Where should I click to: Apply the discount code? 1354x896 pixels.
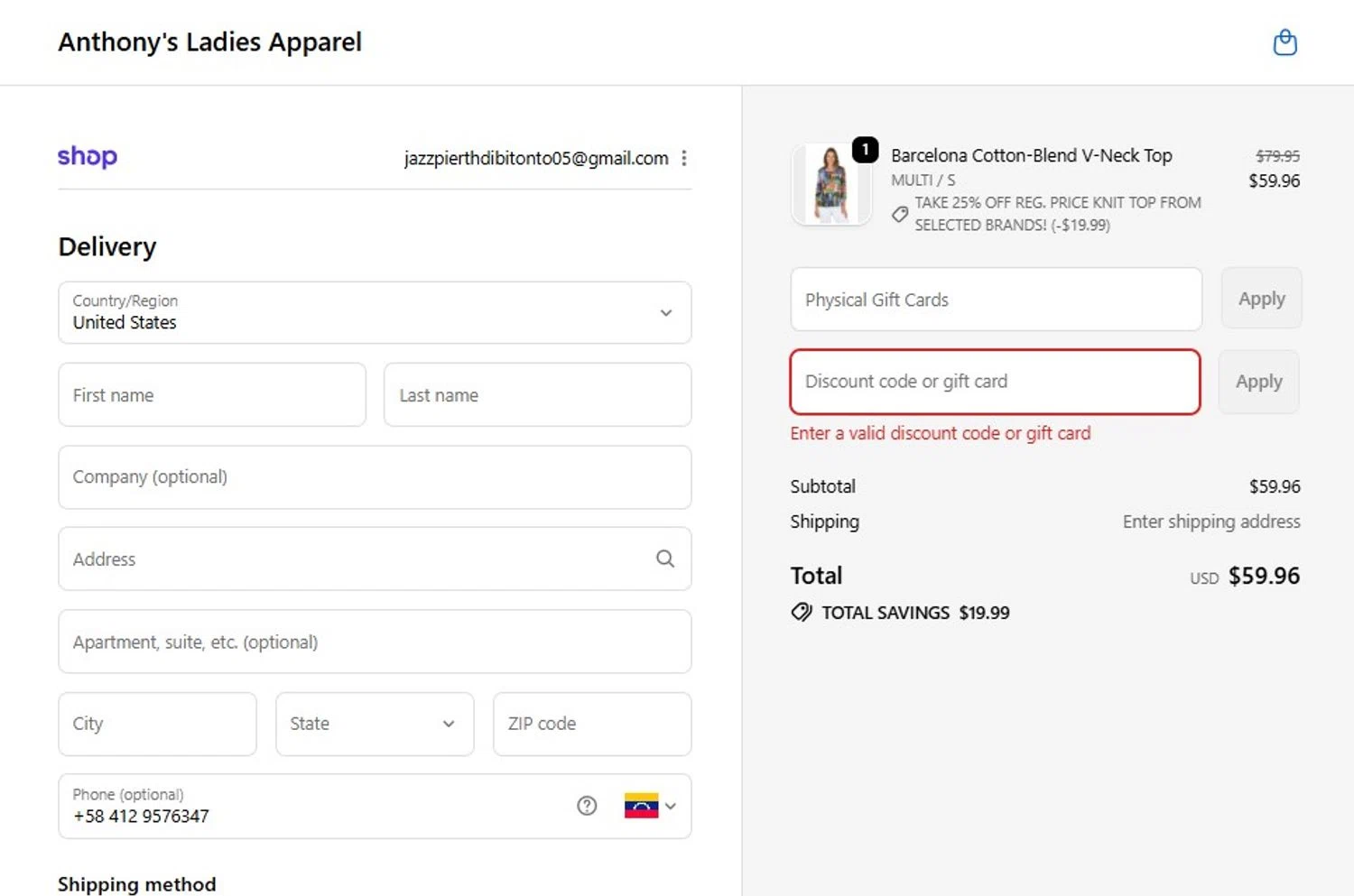(x=1258, y=382)
